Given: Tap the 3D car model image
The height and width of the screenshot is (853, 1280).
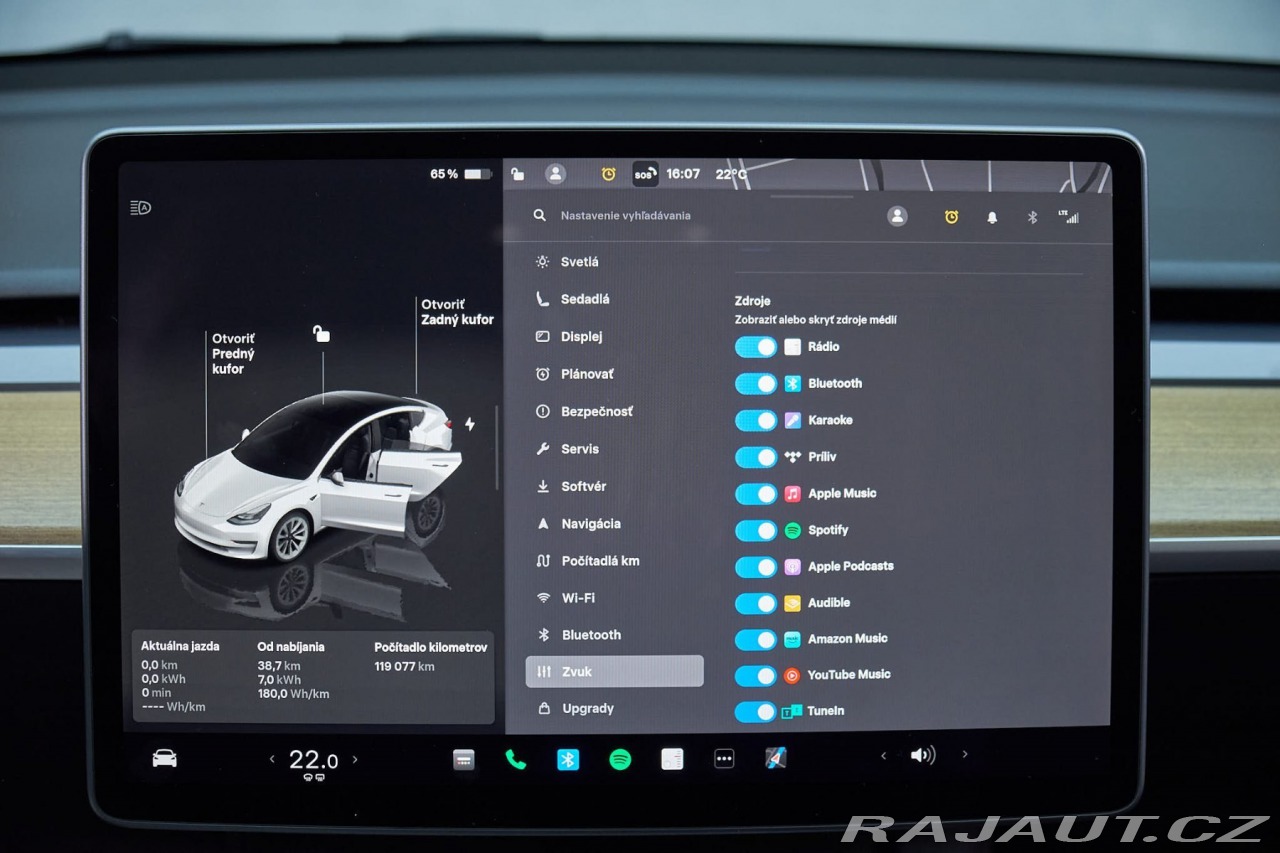Looking at the screenshot, I should point(320,477).
